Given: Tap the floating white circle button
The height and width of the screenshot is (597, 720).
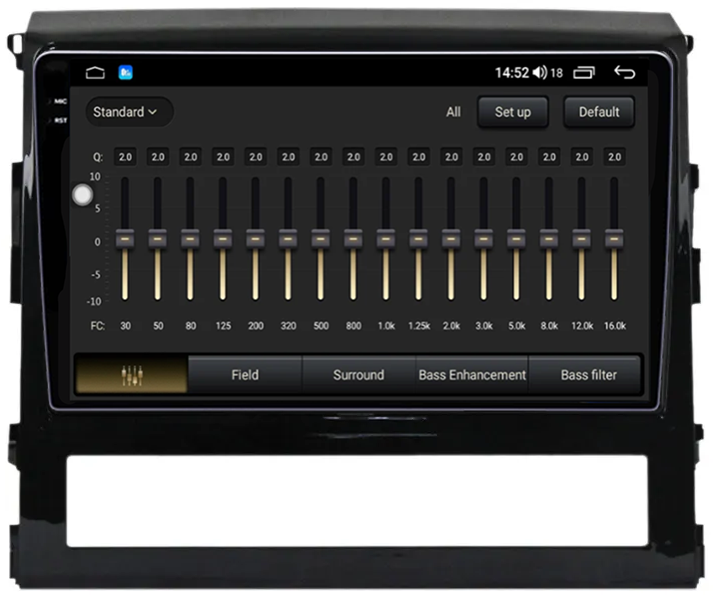Looking at the screenshot, I should click(83, 195).
